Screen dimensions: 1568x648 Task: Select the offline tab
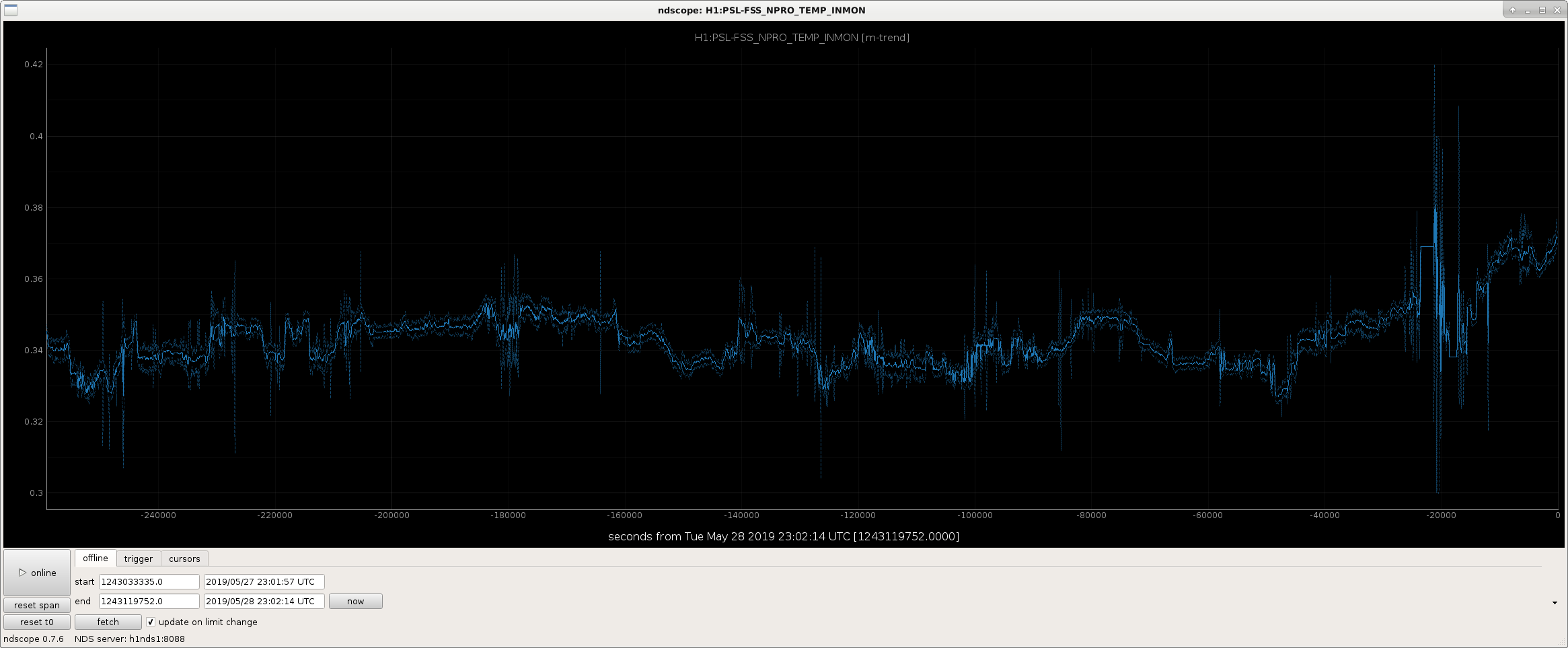96,558
